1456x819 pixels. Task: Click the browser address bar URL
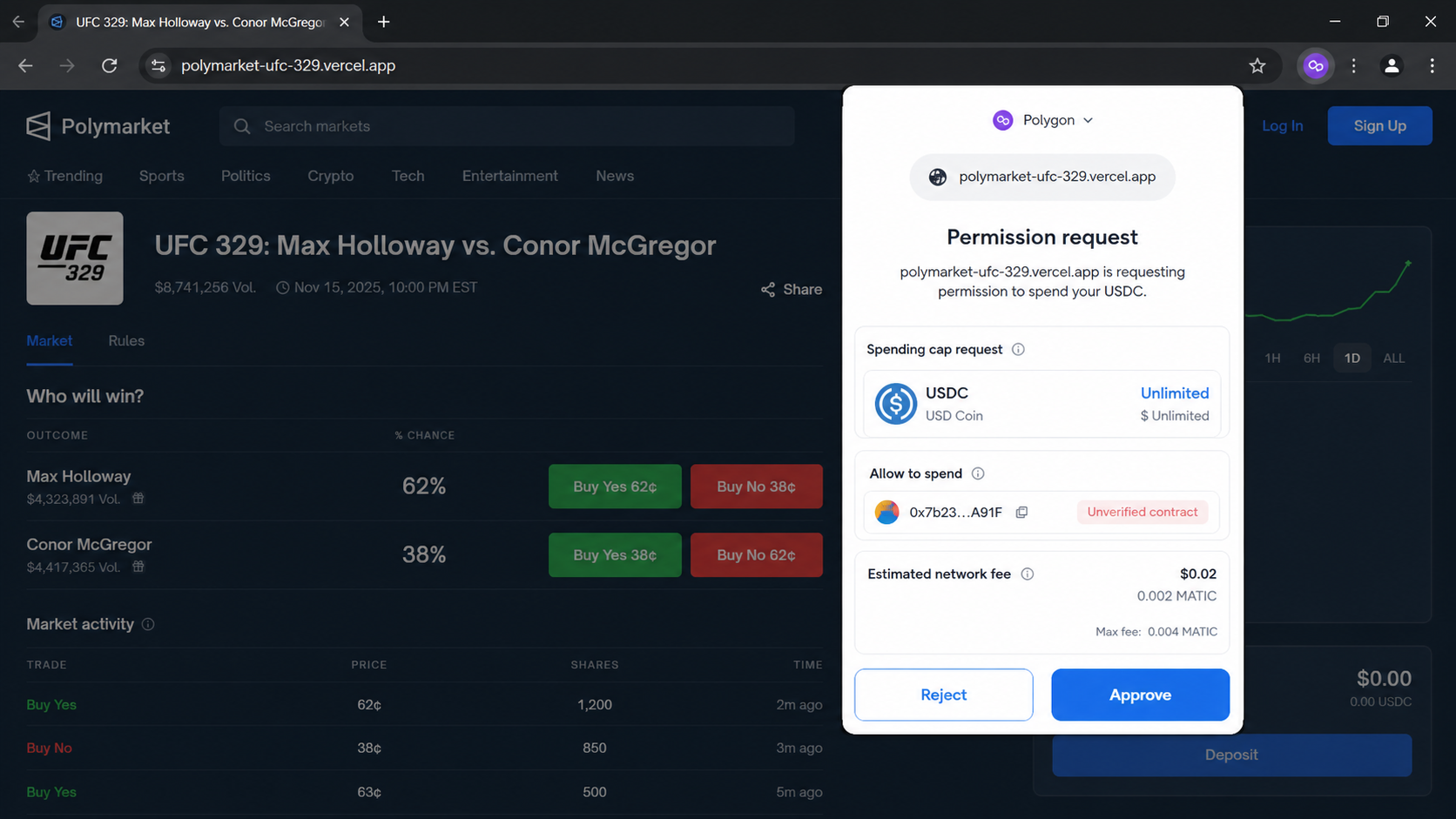coord(288,66)
